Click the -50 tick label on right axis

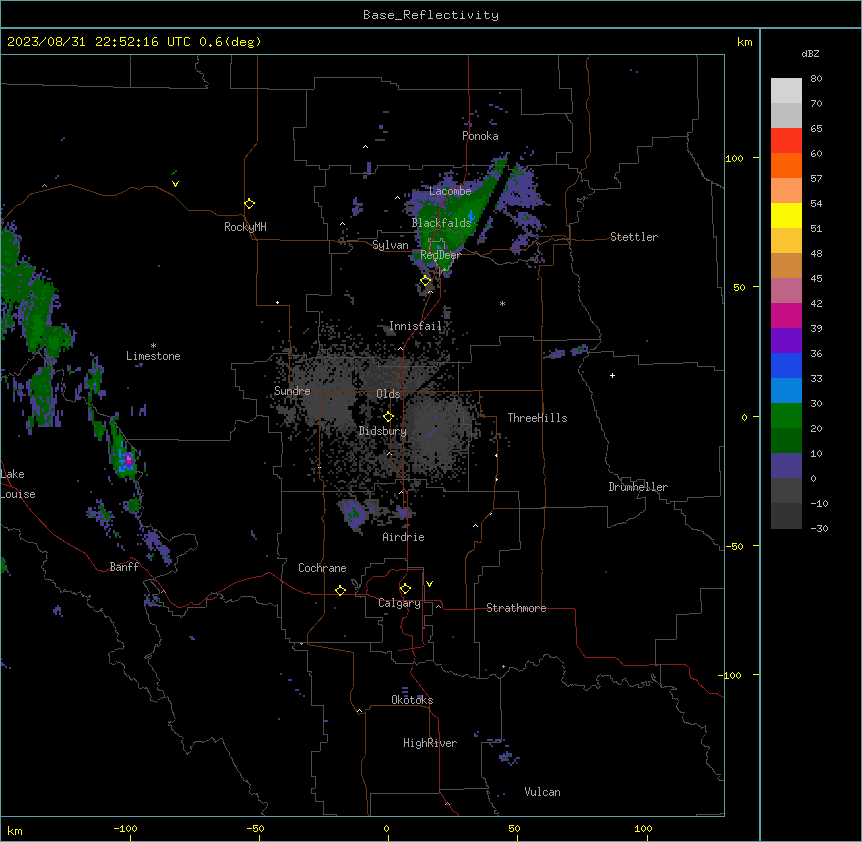735,546
